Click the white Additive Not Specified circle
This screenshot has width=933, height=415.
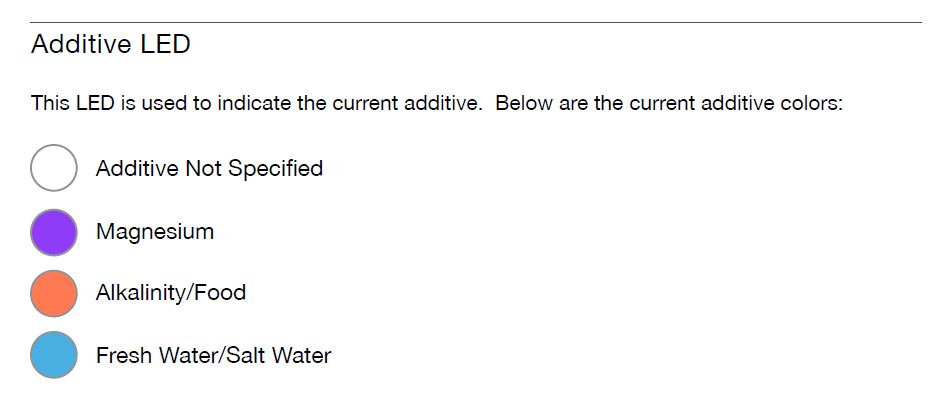[54, 168]
